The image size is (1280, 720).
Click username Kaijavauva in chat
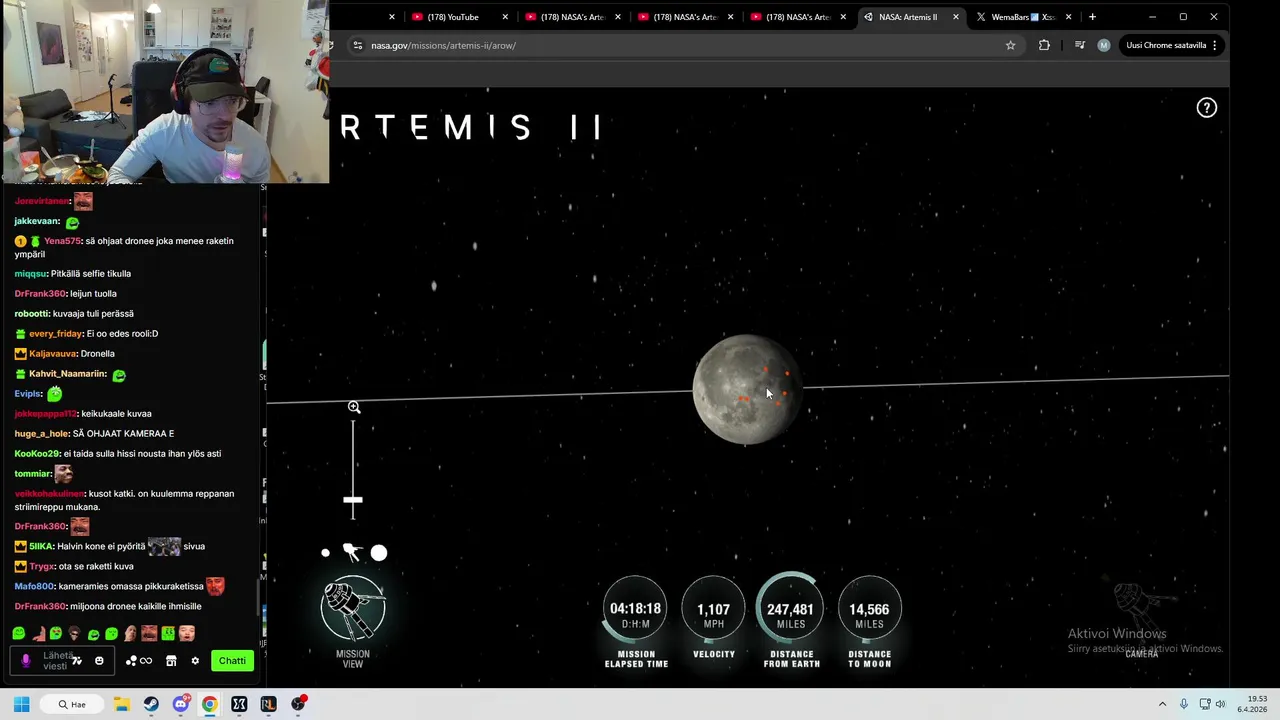click(x=52, y=354)
